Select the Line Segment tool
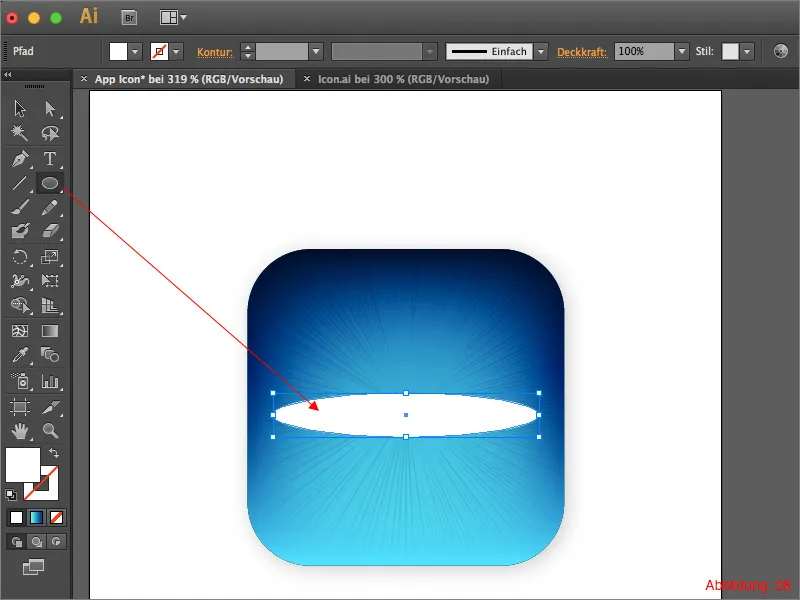Image resolution: width=800 pixels, height=600 pixels. pos(20,183)
